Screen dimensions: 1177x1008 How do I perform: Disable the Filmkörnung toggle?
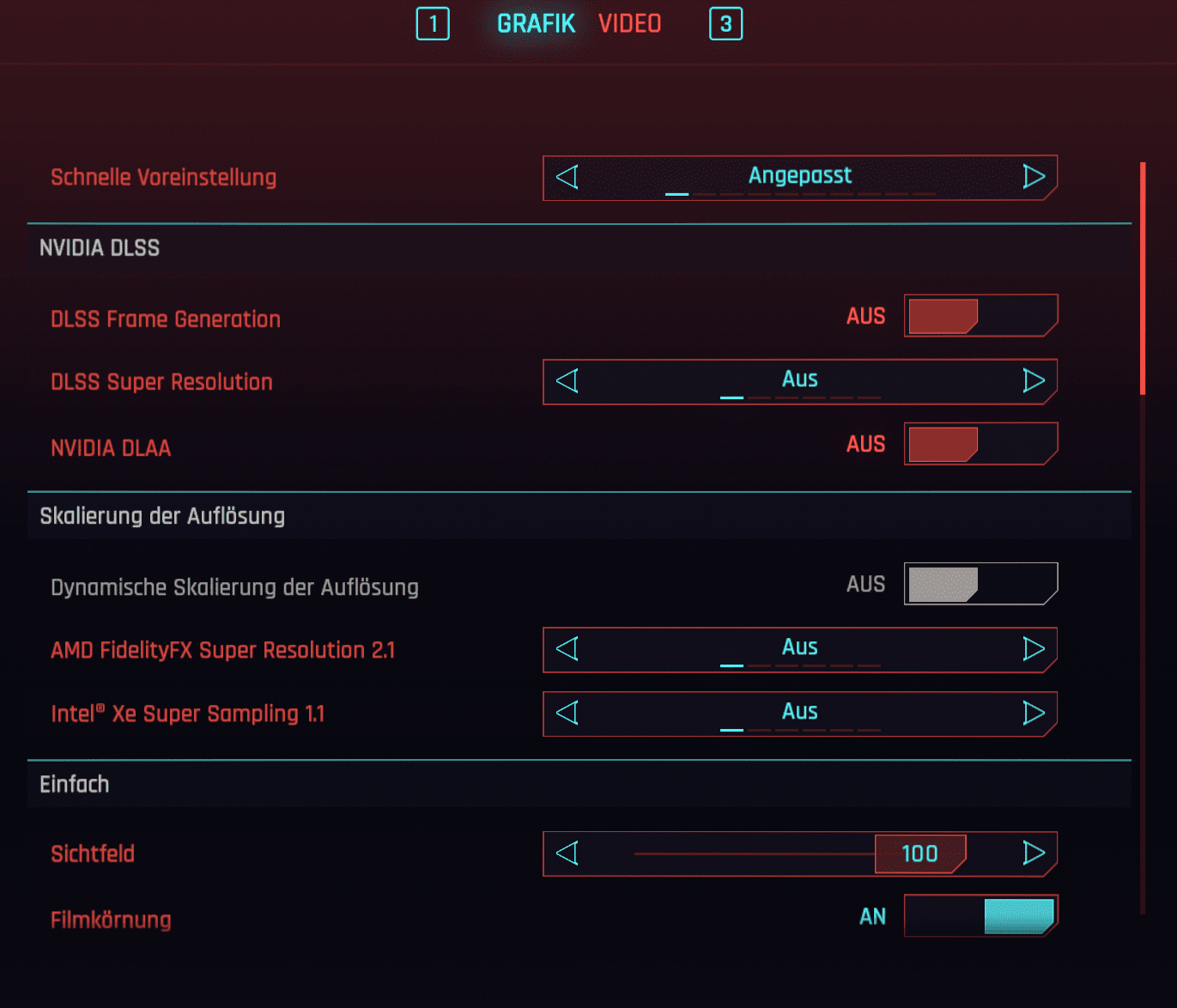click(x=980, y=915)
